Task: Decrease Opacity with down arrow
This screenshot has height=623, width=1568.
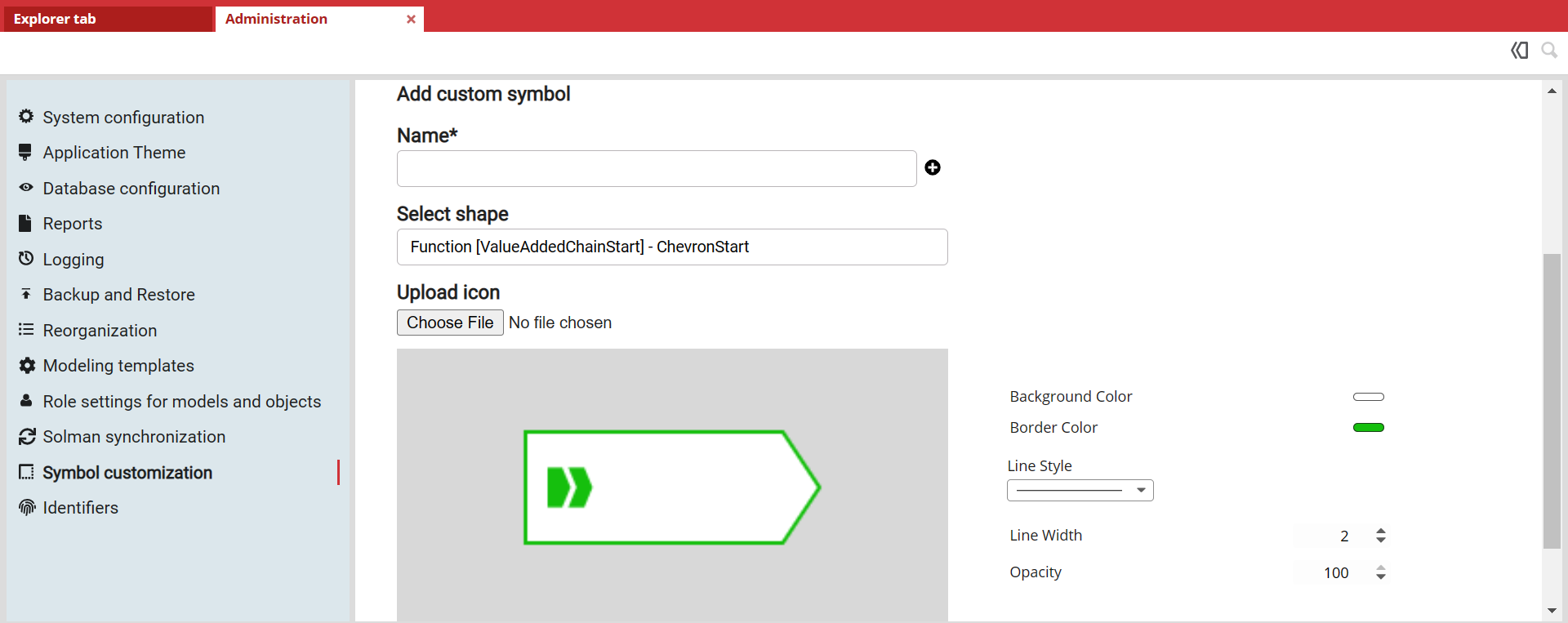Action: 1381,577
